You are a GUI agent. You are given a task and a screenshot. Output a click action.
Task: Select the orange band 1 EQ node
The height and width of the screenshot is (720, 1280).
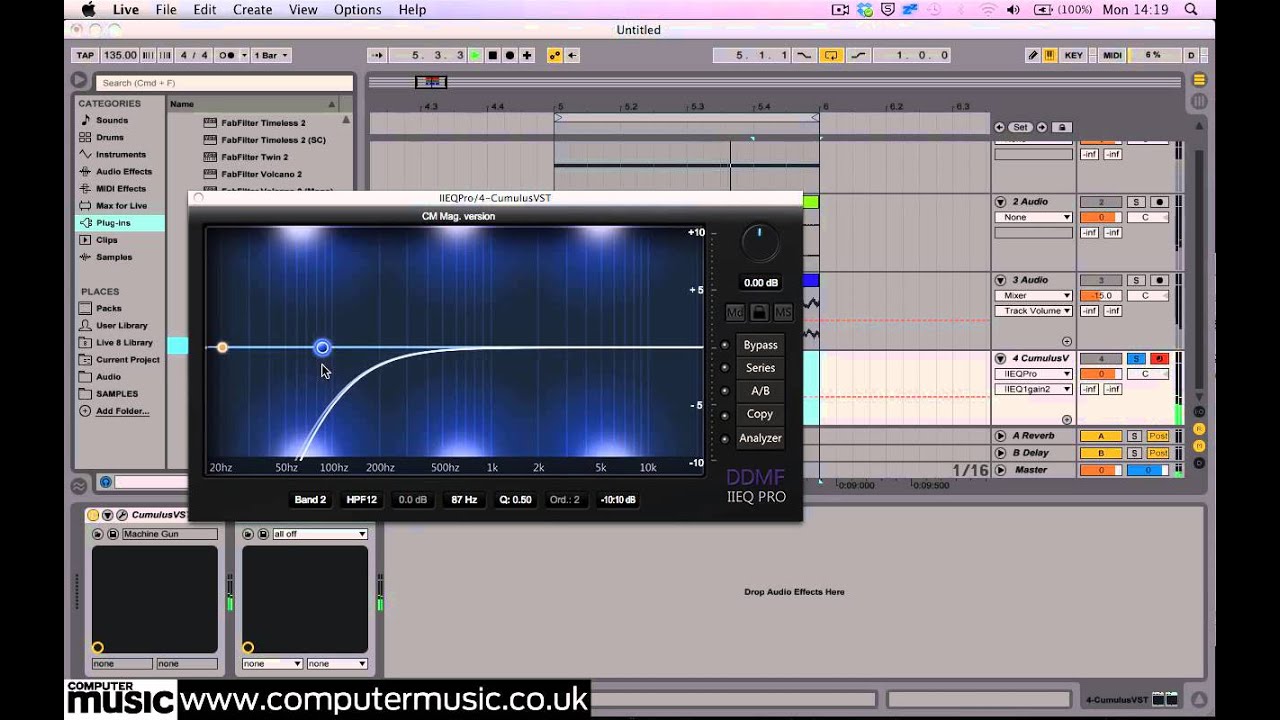click(222, 347)
